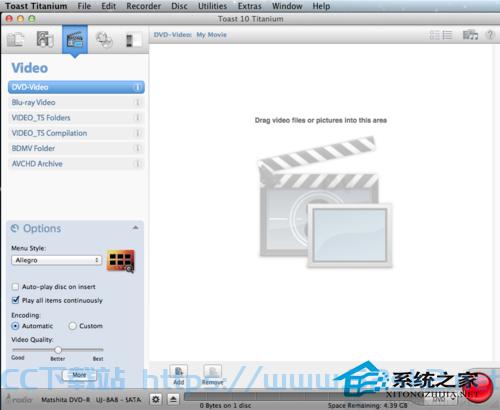Open recorder settings gear icon
The image size is (500, 410).
pyautogui.click(x=156, y=399)
